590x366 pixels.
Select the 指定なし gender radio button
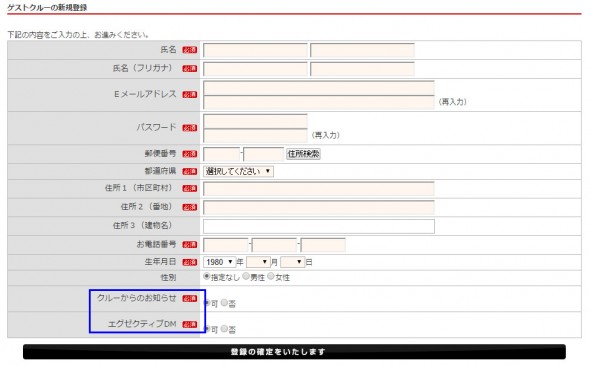coord(207,276)
